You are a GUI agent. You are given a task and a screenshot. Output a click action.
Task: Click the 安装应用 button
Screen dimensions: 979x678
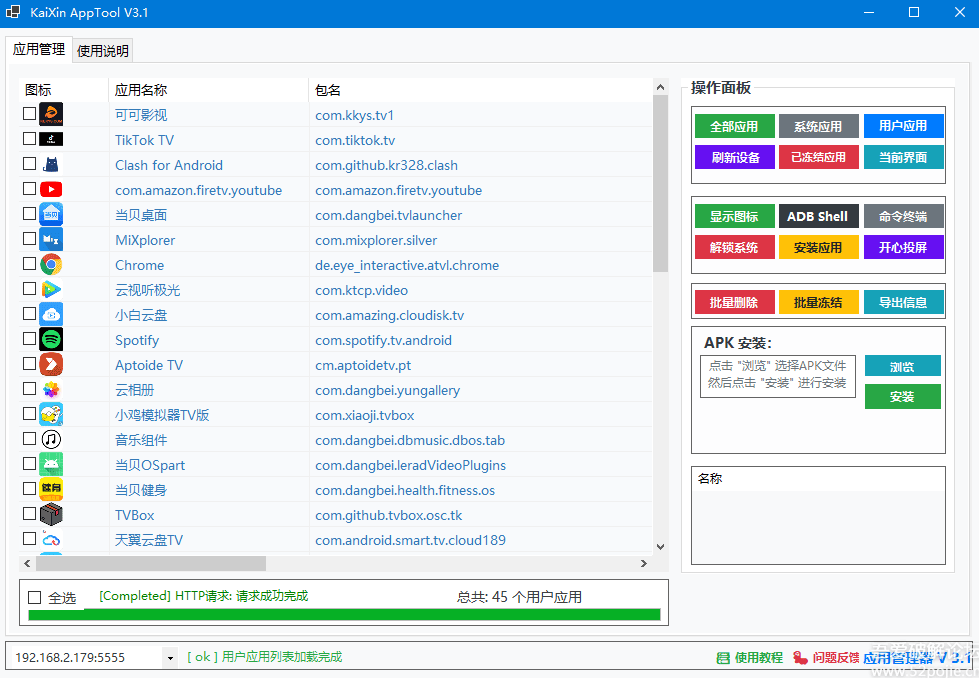tap(819, 247)
